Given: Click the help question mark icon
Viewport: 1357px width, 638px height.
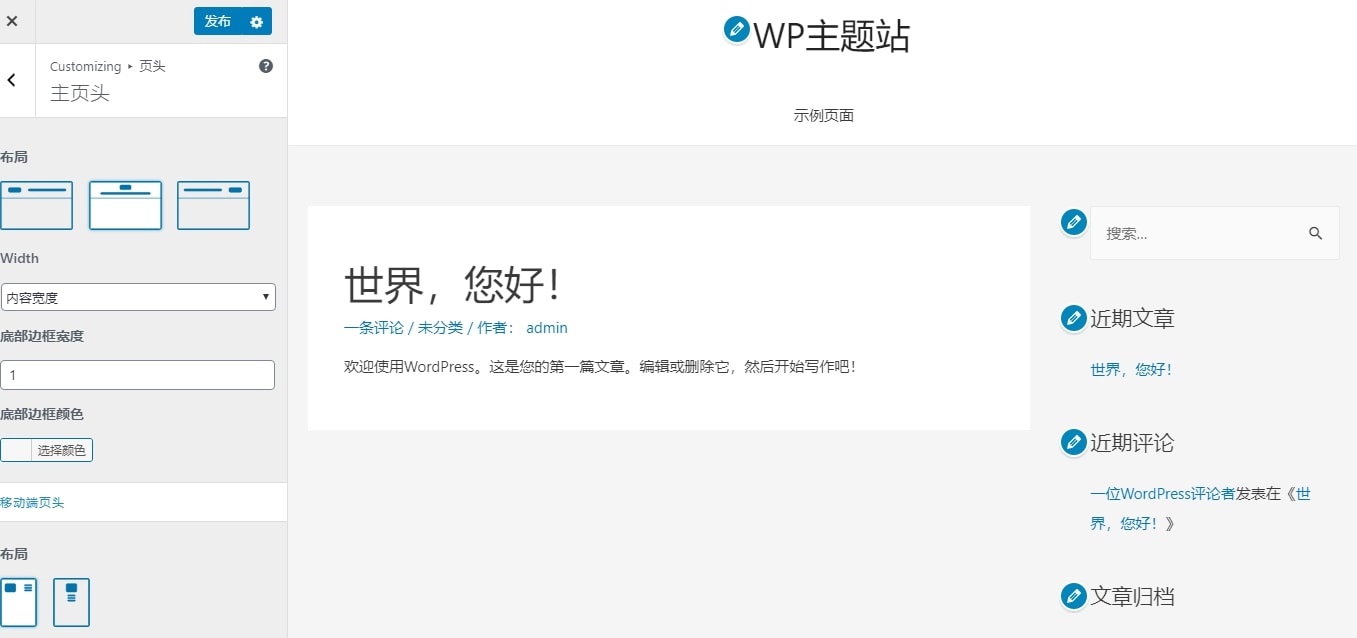Looking at the screenshot, I should point(265,66).
